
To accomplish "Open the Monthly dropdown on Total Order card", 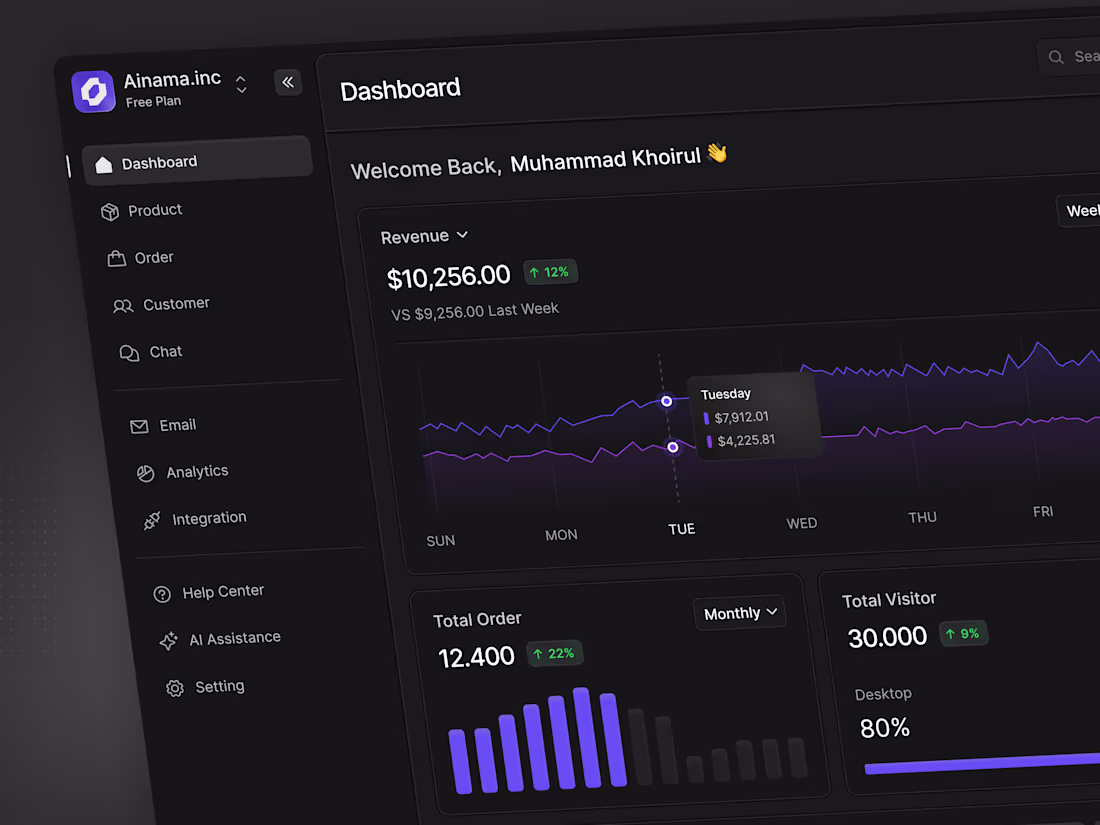I will [739, 612].
